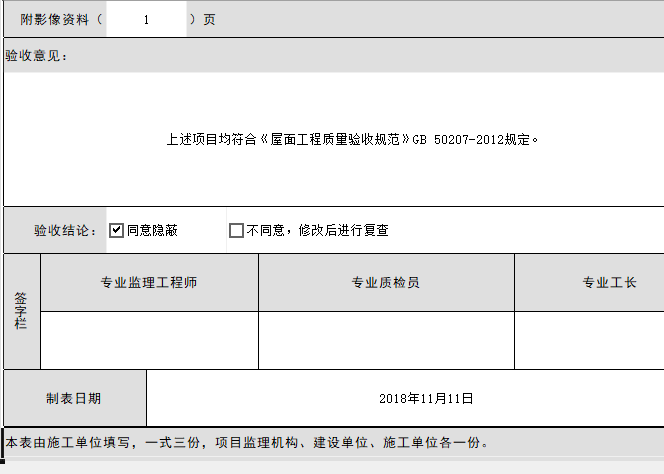Select the 专业监理工程师 column header
The width and height of the screenshot is (664, 474).
149,283
